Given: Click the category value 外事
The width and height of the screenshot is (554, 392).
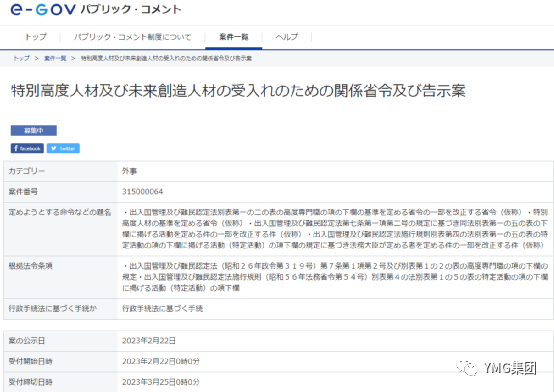Looking at the screenshot, I should pyautogui.click(x=129, y=171).
